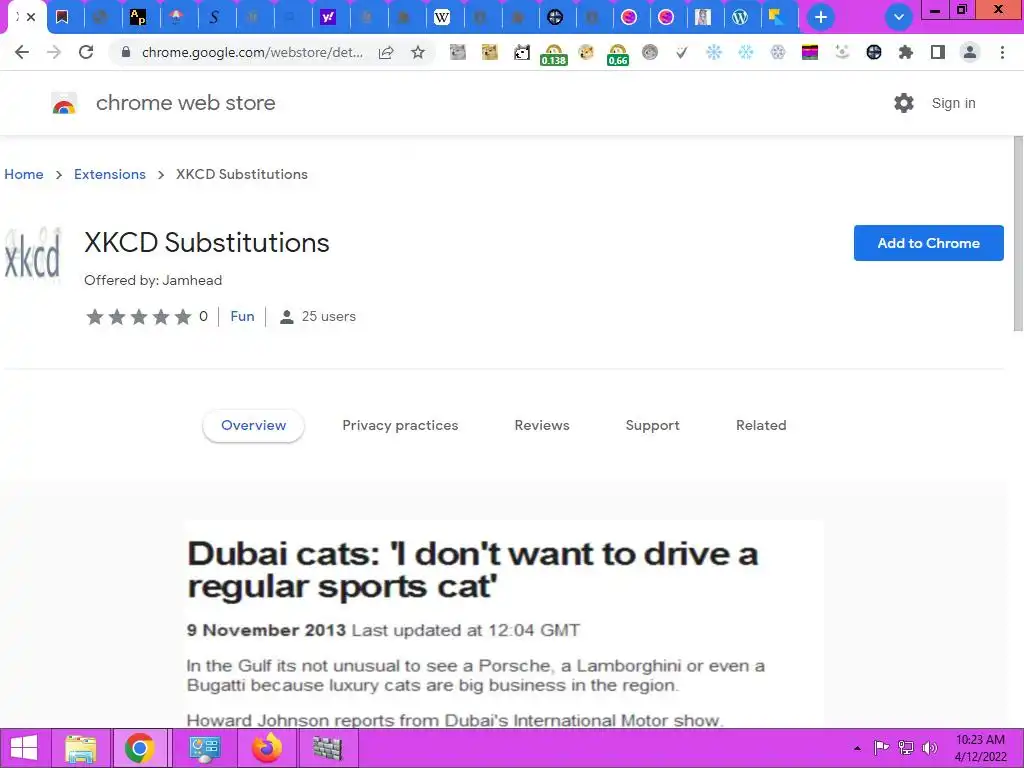Image resolution: width=1024 pixels, height=768 pixels.
Task: Open Firefox from the taskbar
Action: [x=266, y=748]
